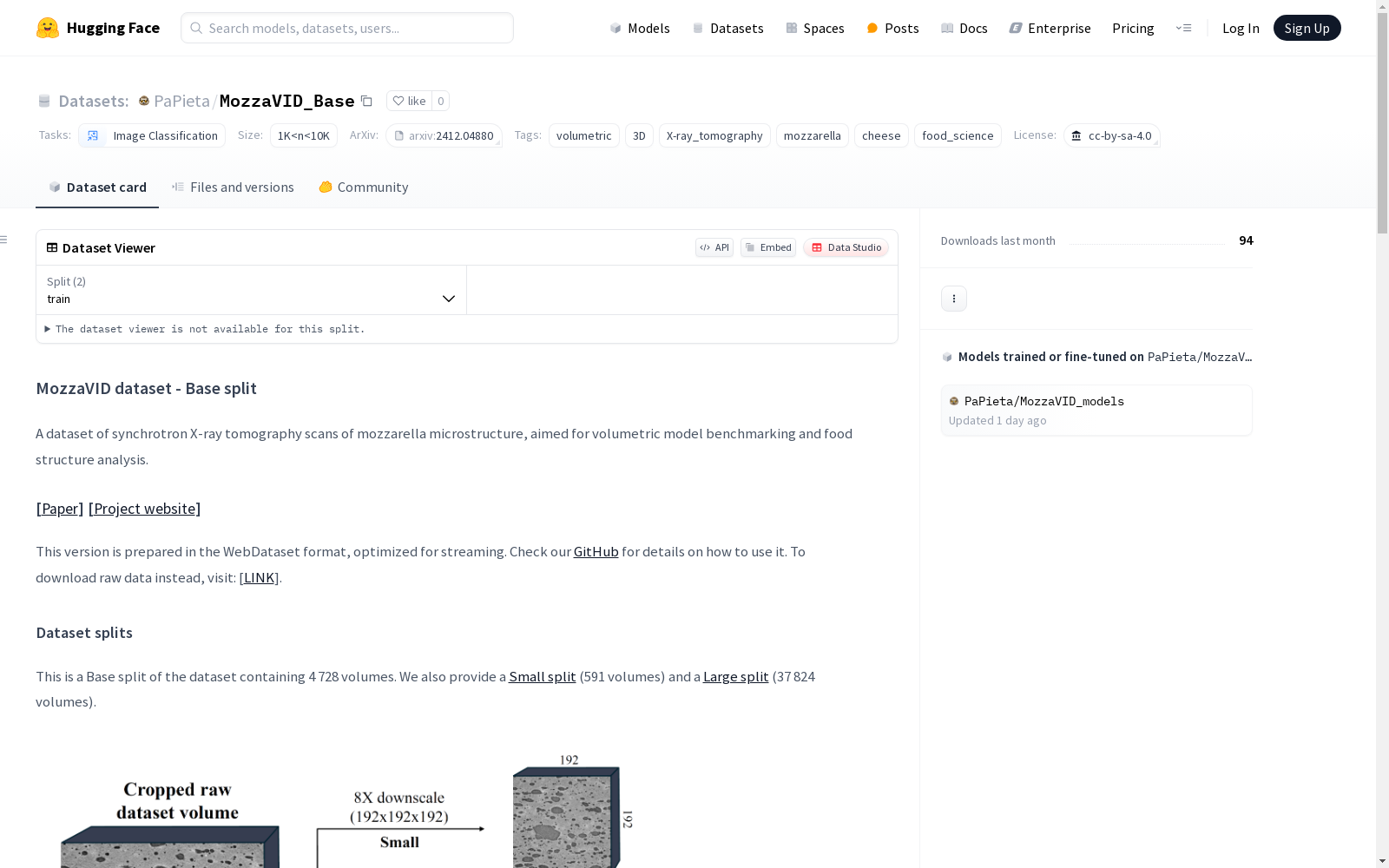The height and width of the screenshot is (868, 1389).
Task: Open the Datasets menu item
Action: coord(727,28)
